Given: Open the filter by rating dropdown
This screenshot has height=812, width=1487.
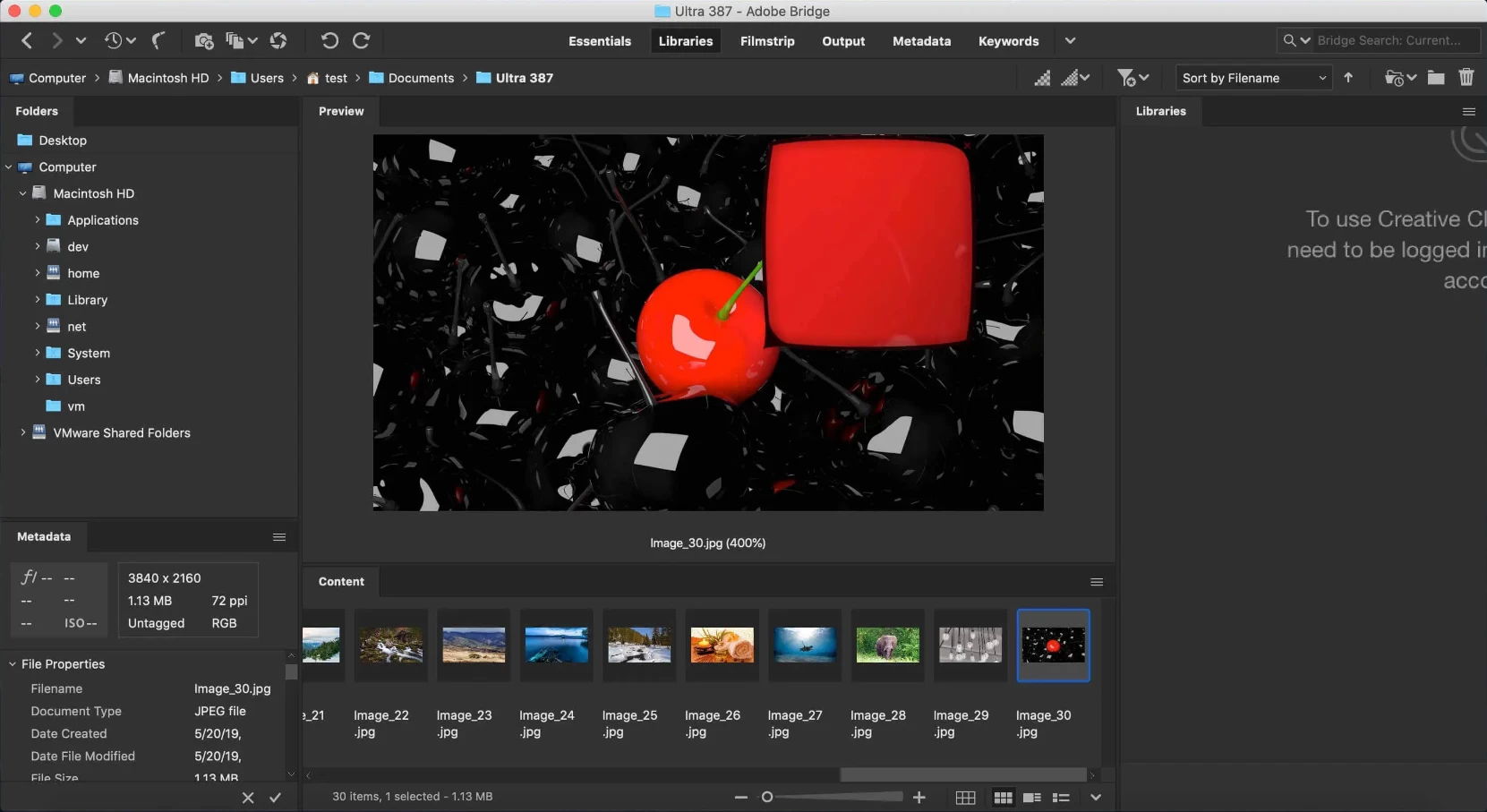Looking at the screenshot, I should pos(1133,78).
